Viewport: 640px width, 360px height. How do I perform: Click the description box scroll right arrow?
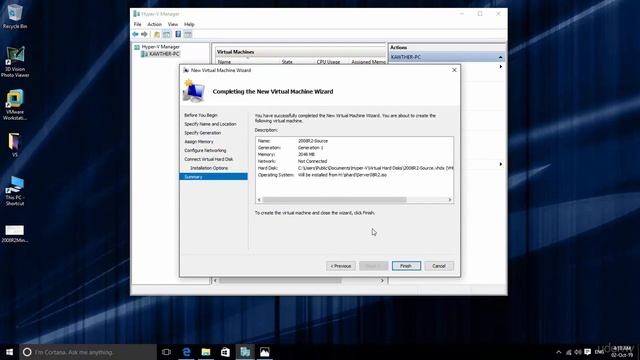(x=450, y=200)
